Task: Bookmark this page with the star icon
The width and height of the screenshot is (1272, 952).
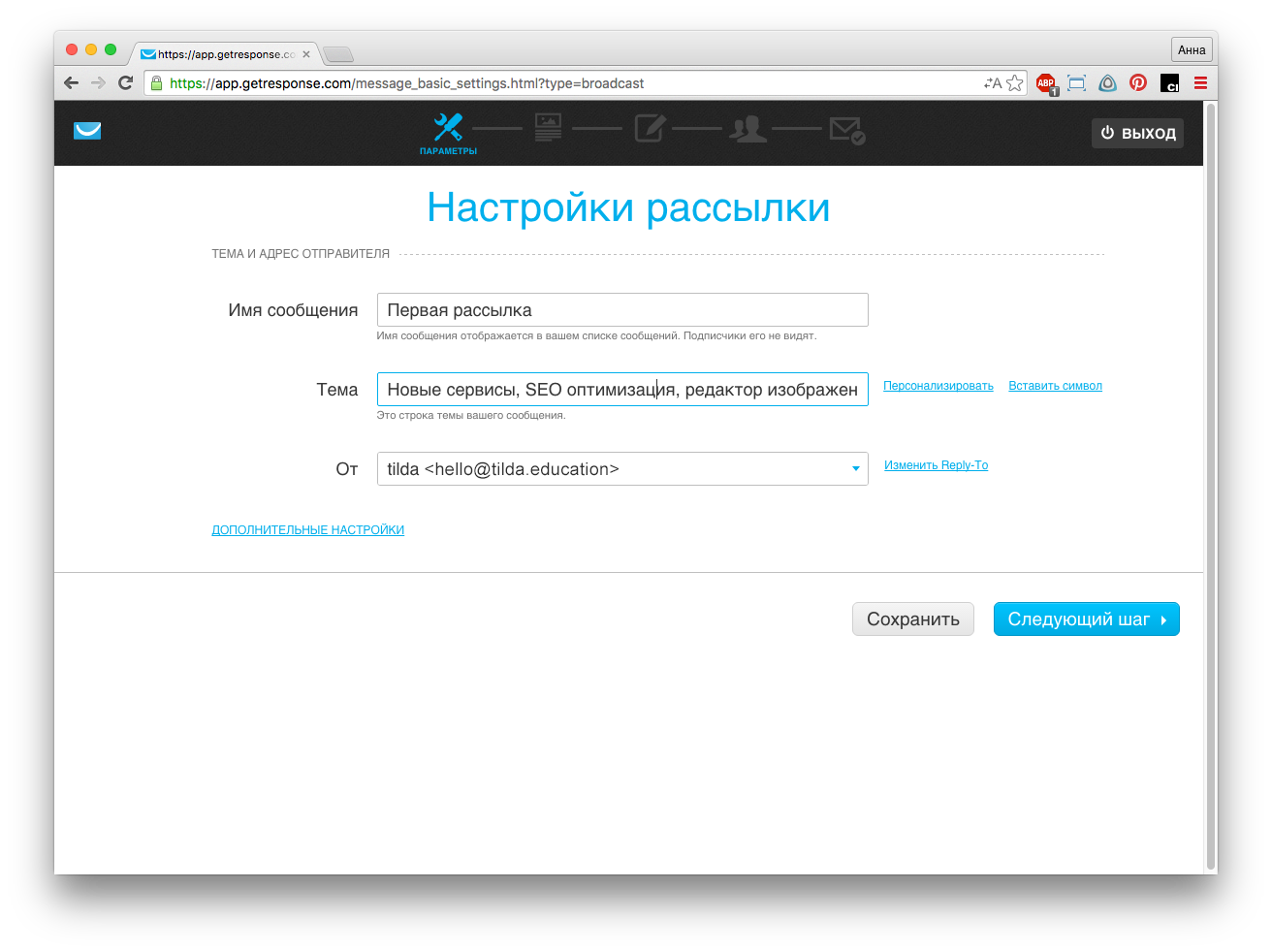Action: 1015,83
